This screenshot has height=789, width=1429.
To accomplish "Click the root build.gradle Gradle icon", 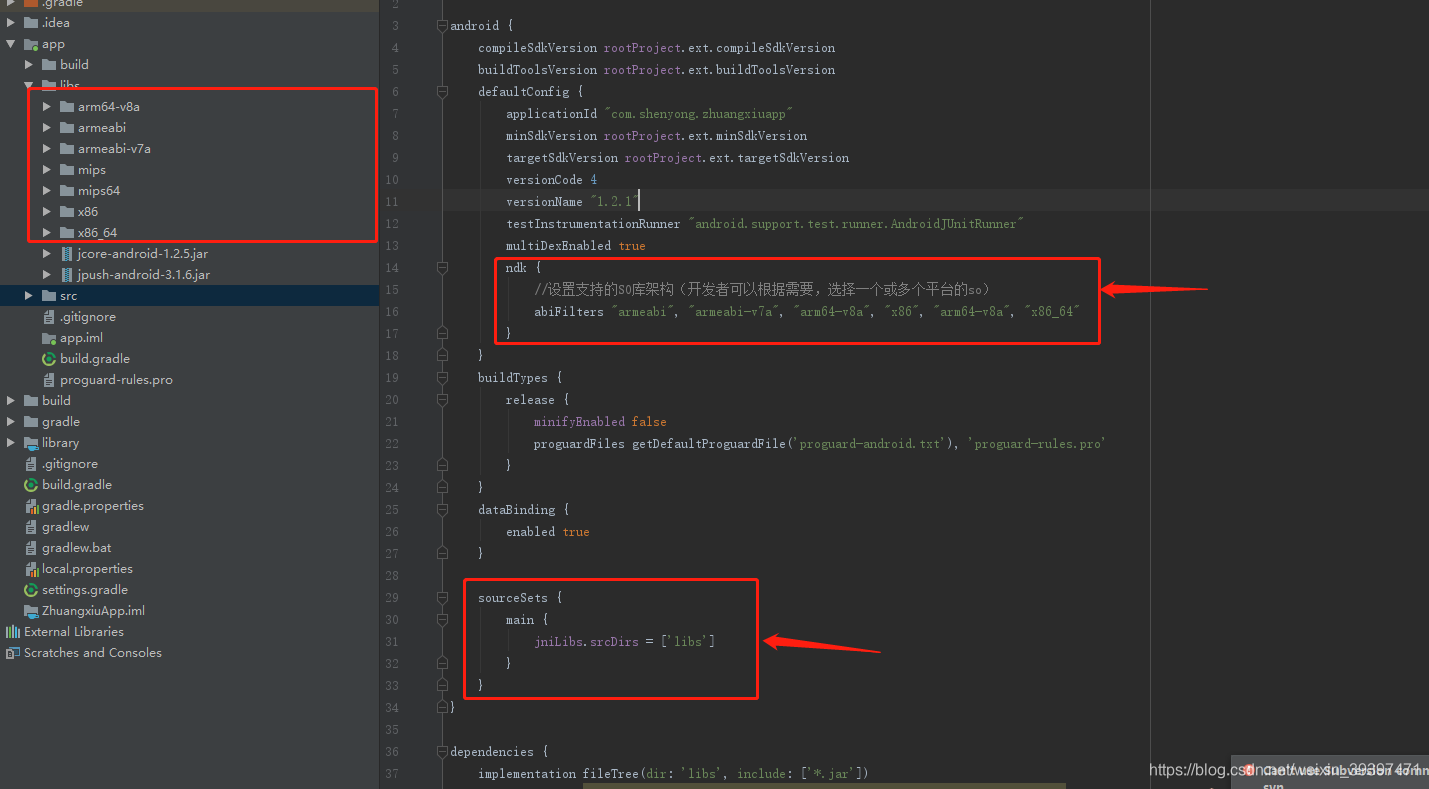I will [31, 484].
